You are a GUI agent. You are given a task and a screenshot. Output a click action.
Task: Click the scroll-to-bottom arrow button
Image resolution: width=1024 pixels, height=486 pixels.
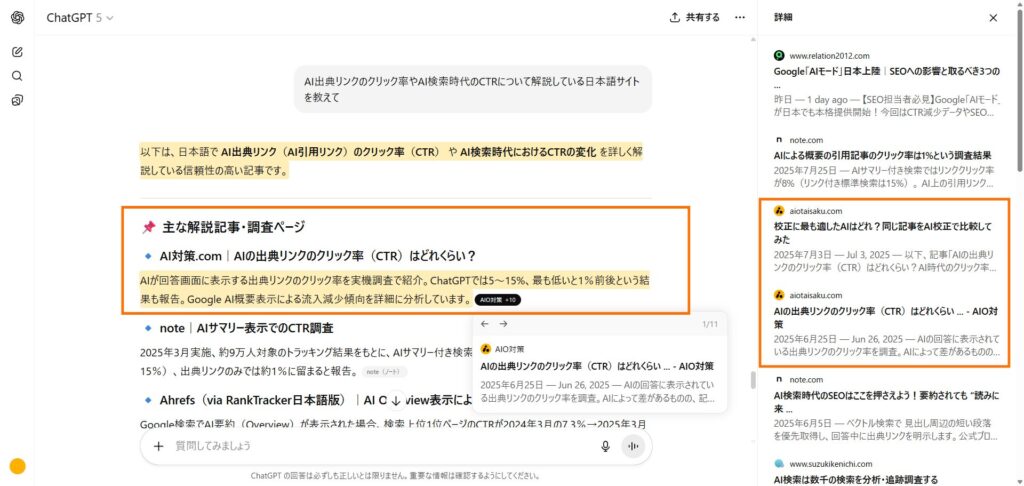pos(396,400)
